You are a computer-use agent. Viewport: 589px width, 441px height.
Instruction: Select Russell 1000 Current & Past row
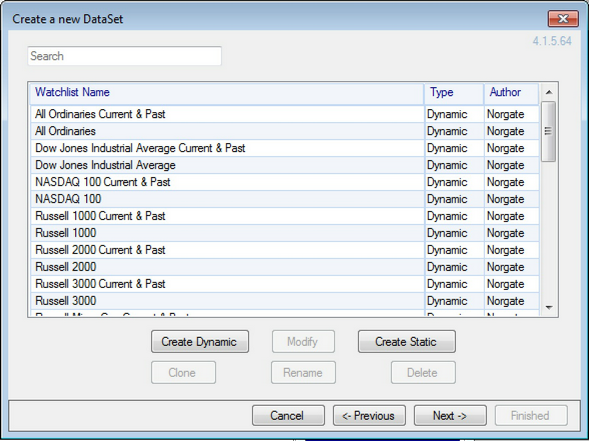[285, 216]
